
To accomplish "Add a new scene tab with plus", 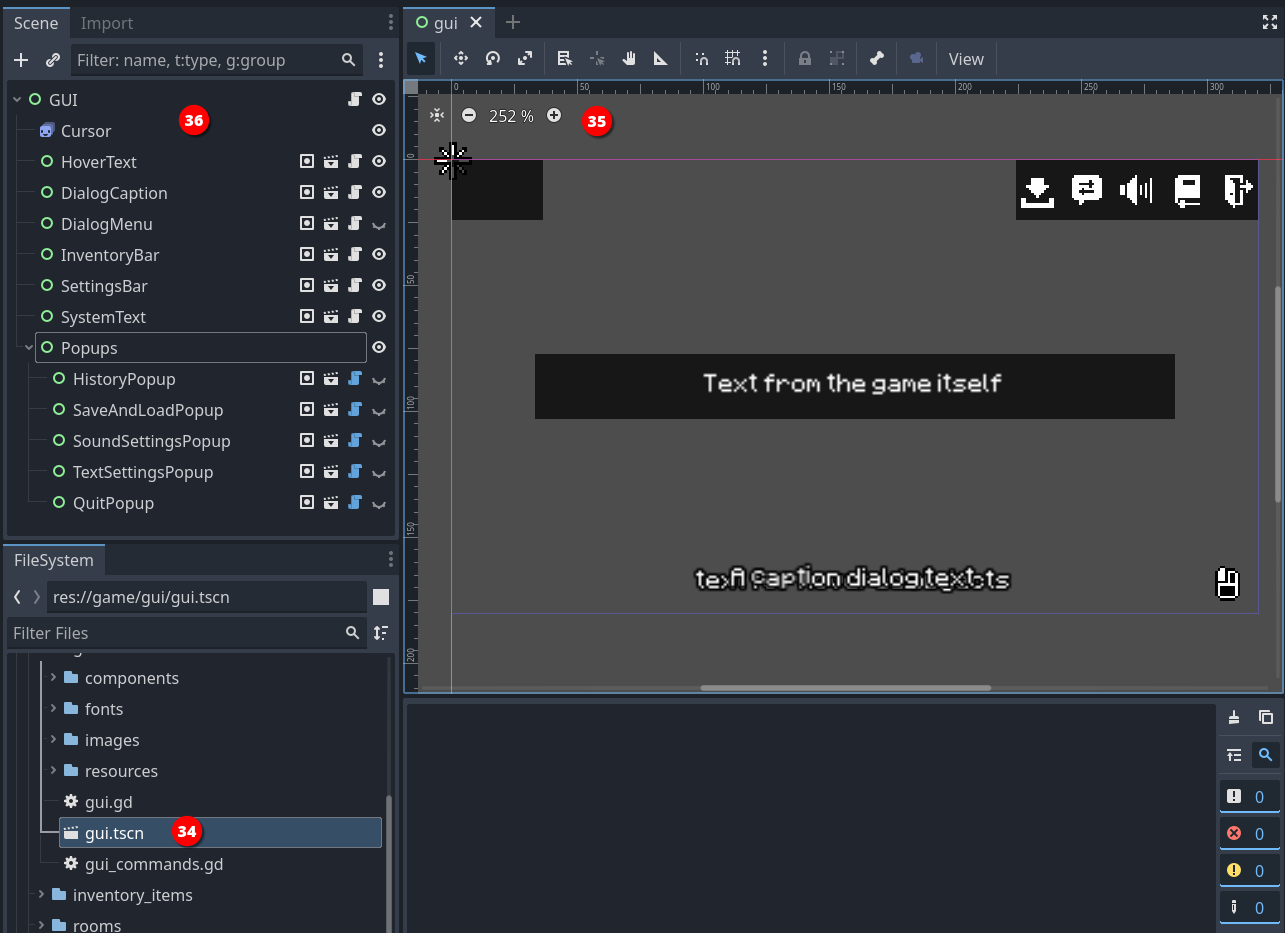I will point(513,22).
